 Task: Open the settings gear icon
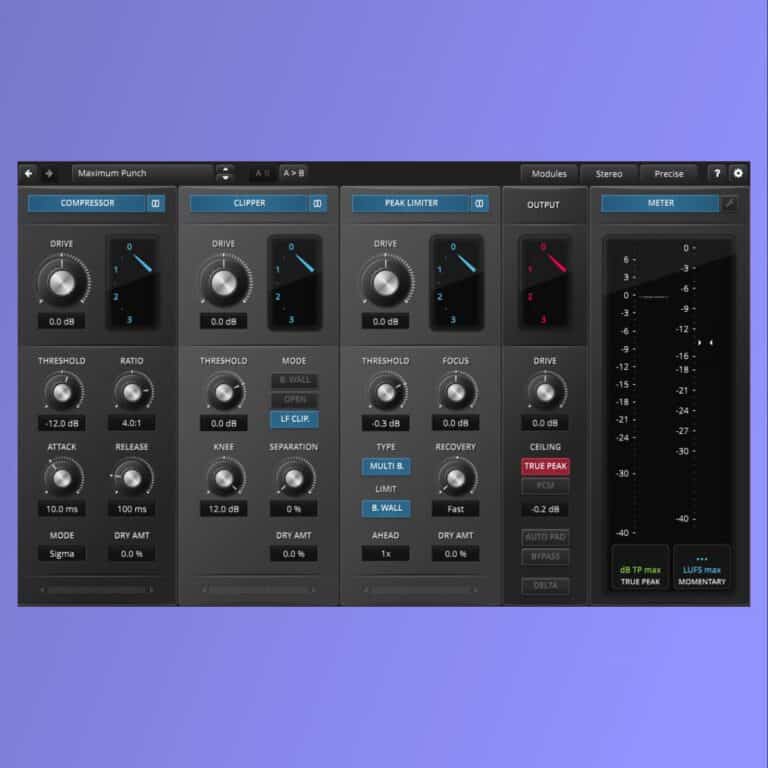point(738,173)
